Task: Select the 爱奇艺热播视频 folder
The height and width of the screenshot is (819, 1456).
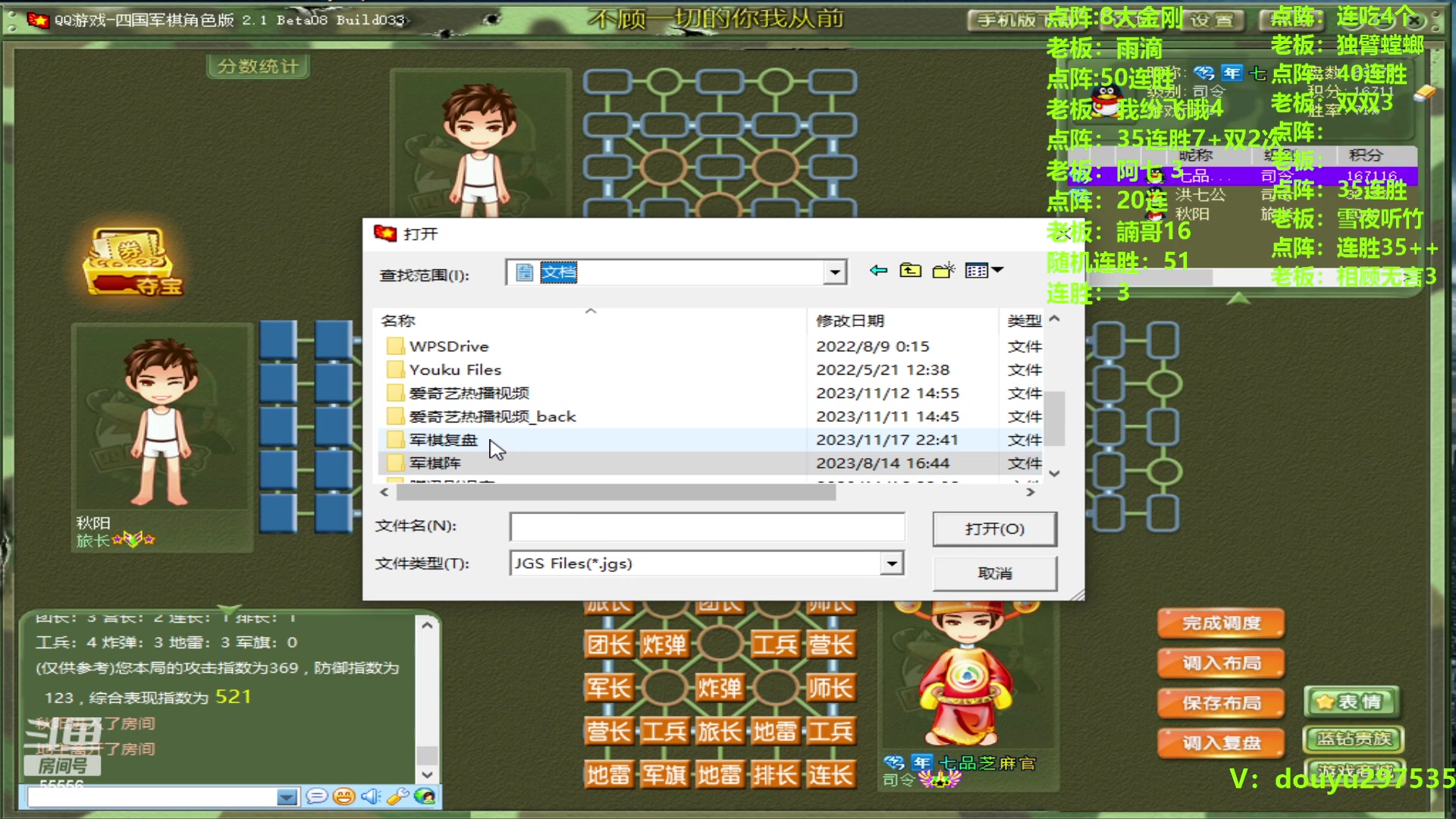Action: tap(469, 394)
